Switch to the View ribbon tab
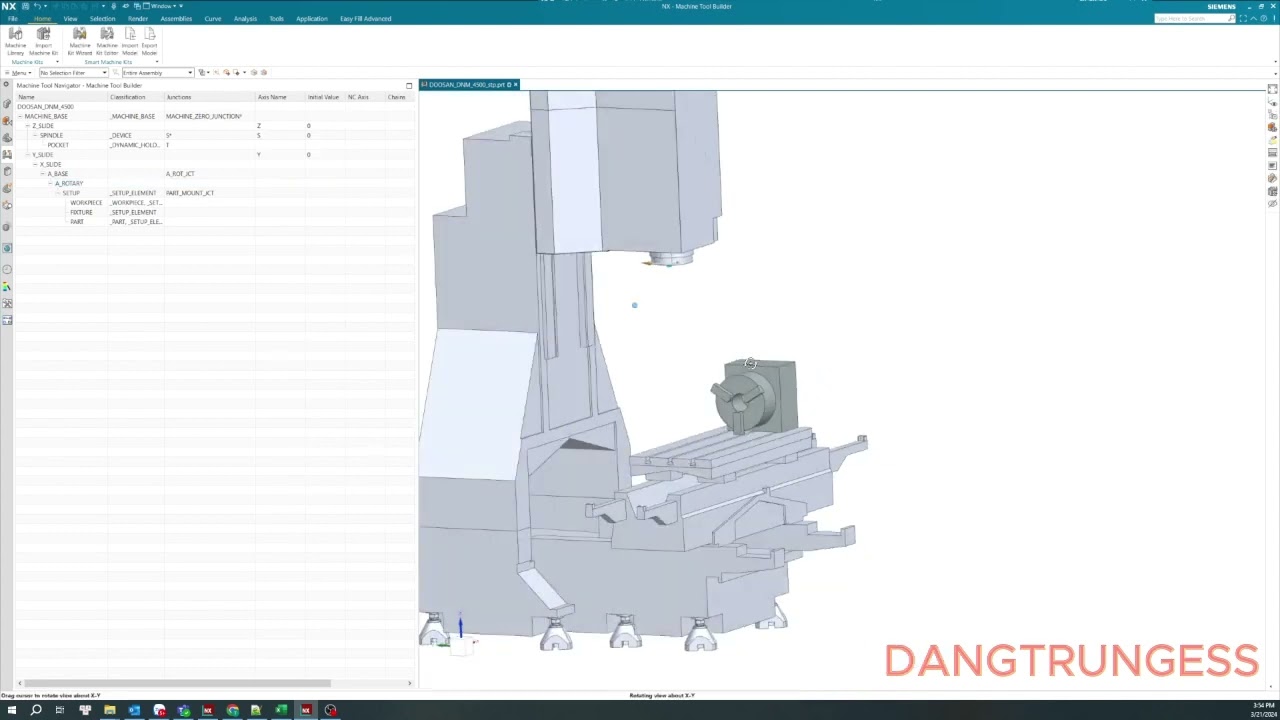The width and height of the screenshot is (1280, 720). coord(70,19)
